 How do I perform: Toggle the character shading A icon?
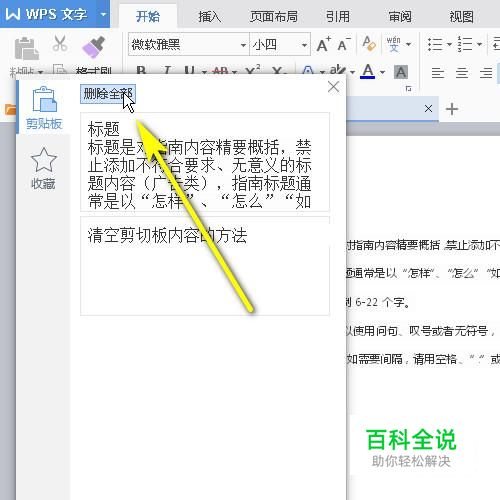[x=401, y=72]
